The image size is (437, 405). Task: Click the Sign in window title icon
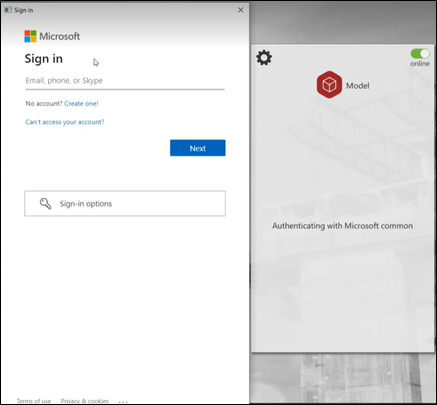click(8, 10)
